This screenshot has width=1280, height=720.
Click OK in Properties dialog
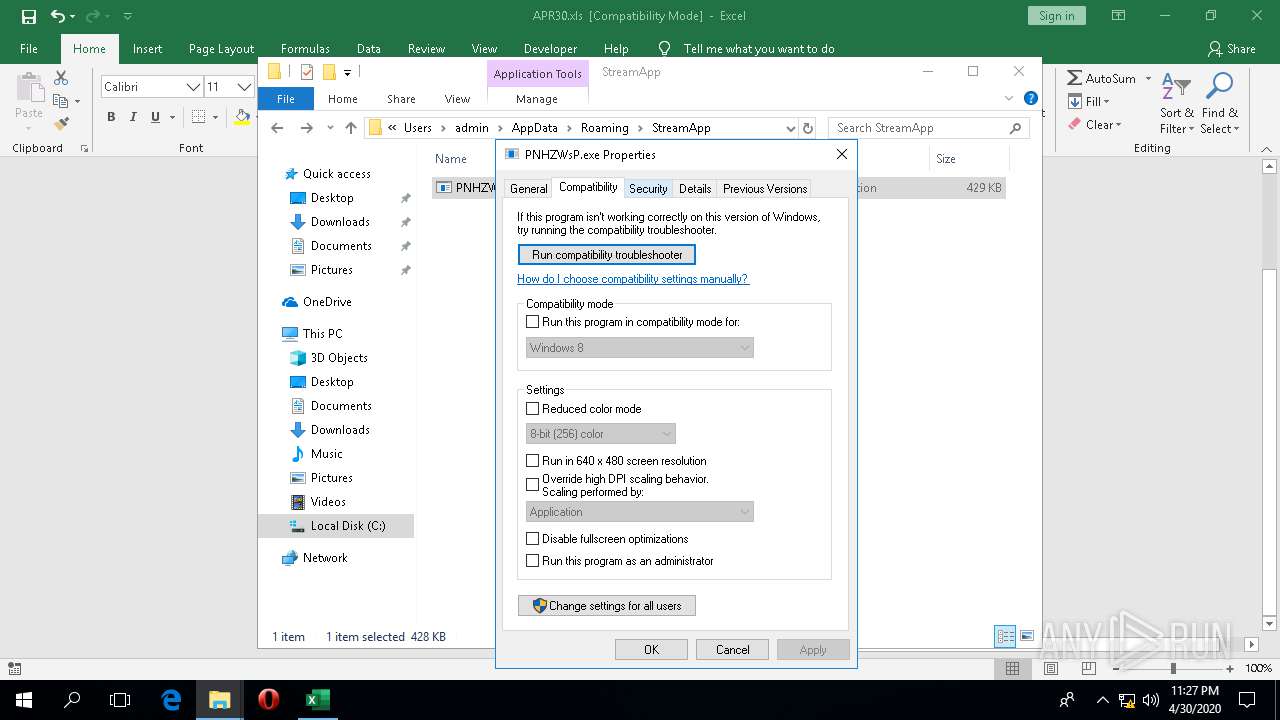pos(651,650)
